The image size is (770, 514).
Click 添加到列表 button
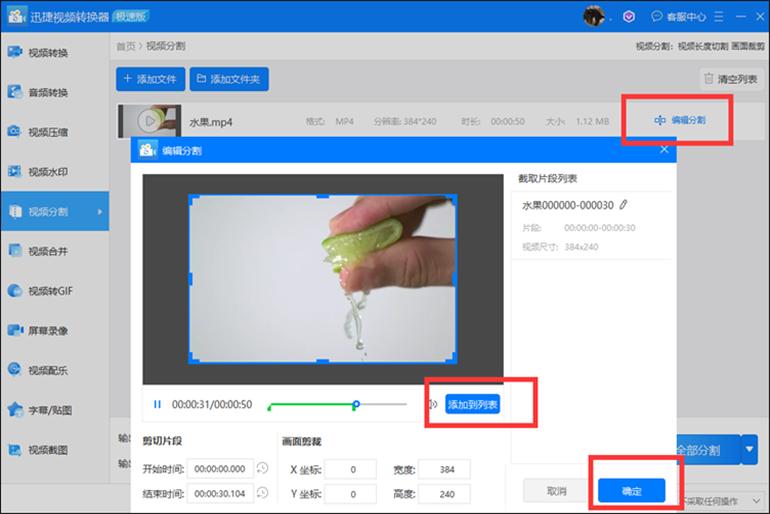[x=472, y=404]
